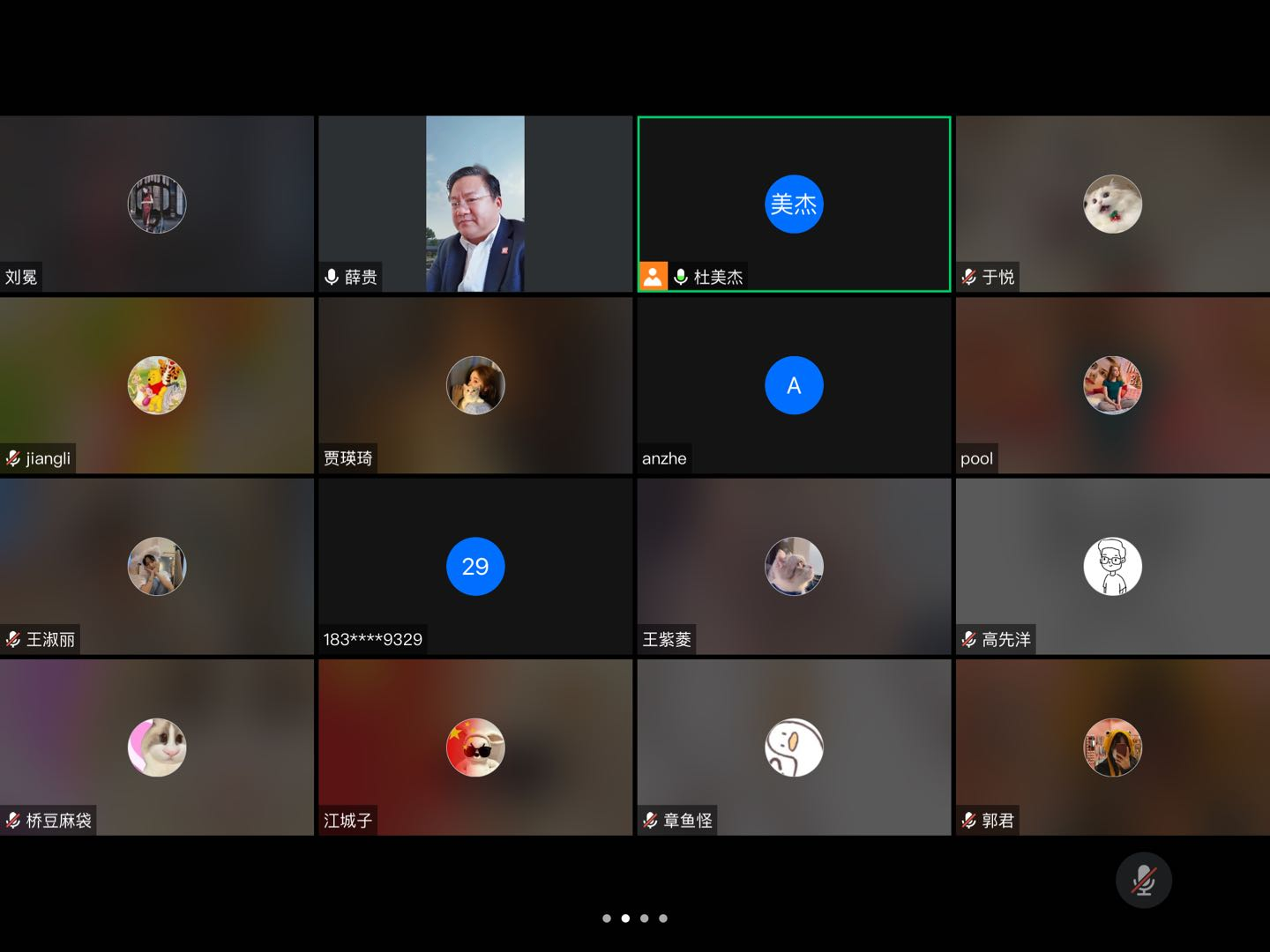This screenshot has height=952, width=1270.
Task: Click muted mic icon beside 高先洋
Action: pos(969,639)
